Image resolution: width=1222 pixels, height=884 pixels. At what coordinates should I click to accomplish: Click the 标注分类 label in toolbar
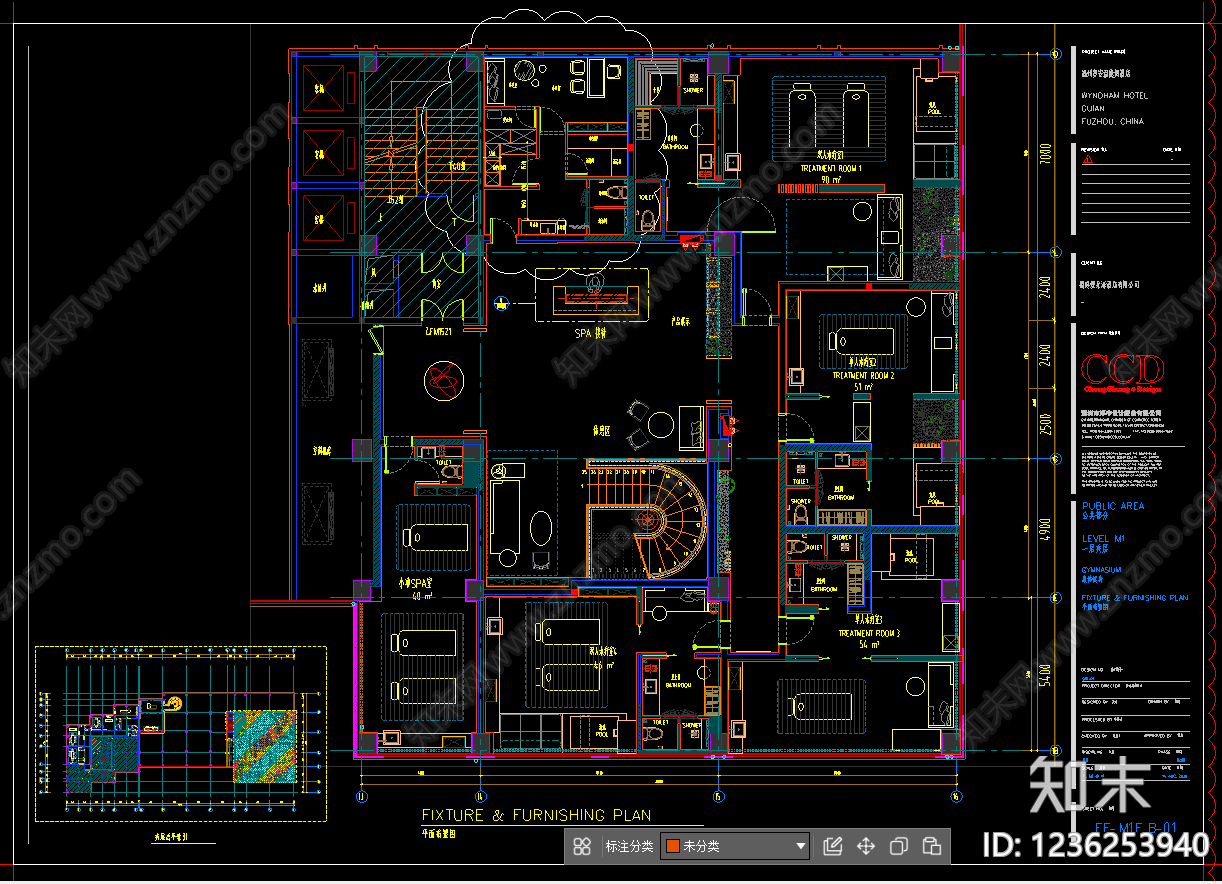pos(629,846)
